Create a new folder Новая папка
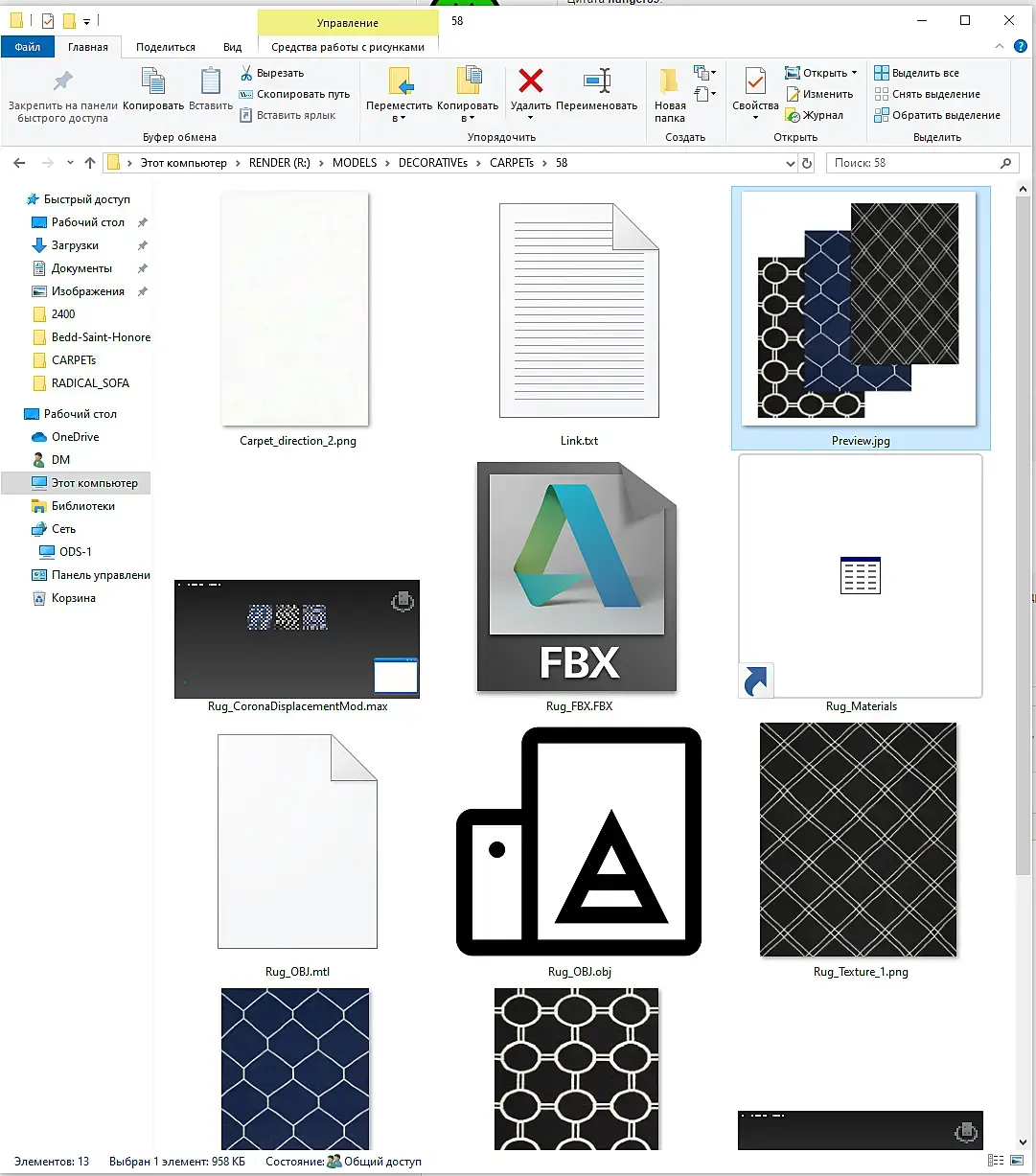 670,94
